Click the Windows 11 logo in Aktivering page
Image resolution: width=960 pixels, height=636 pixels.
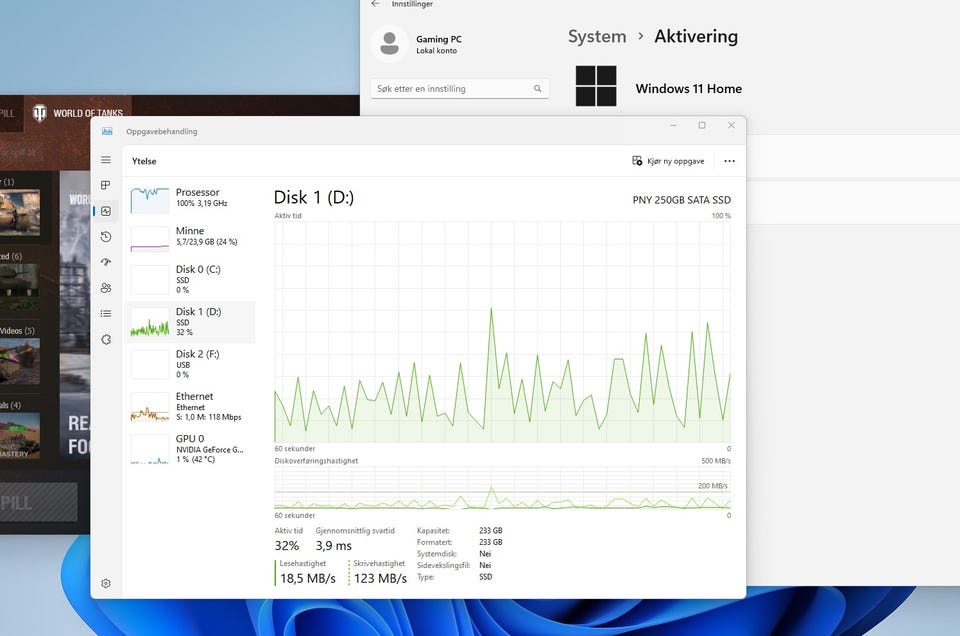tap(596, 86)
